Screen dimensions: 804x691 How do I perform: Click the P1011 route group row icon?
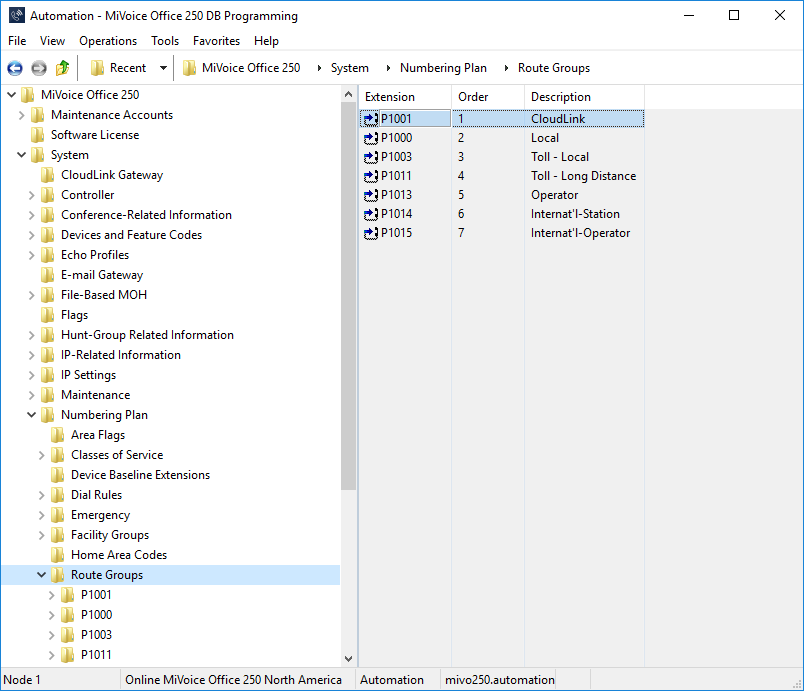click(x=371, y=176)
